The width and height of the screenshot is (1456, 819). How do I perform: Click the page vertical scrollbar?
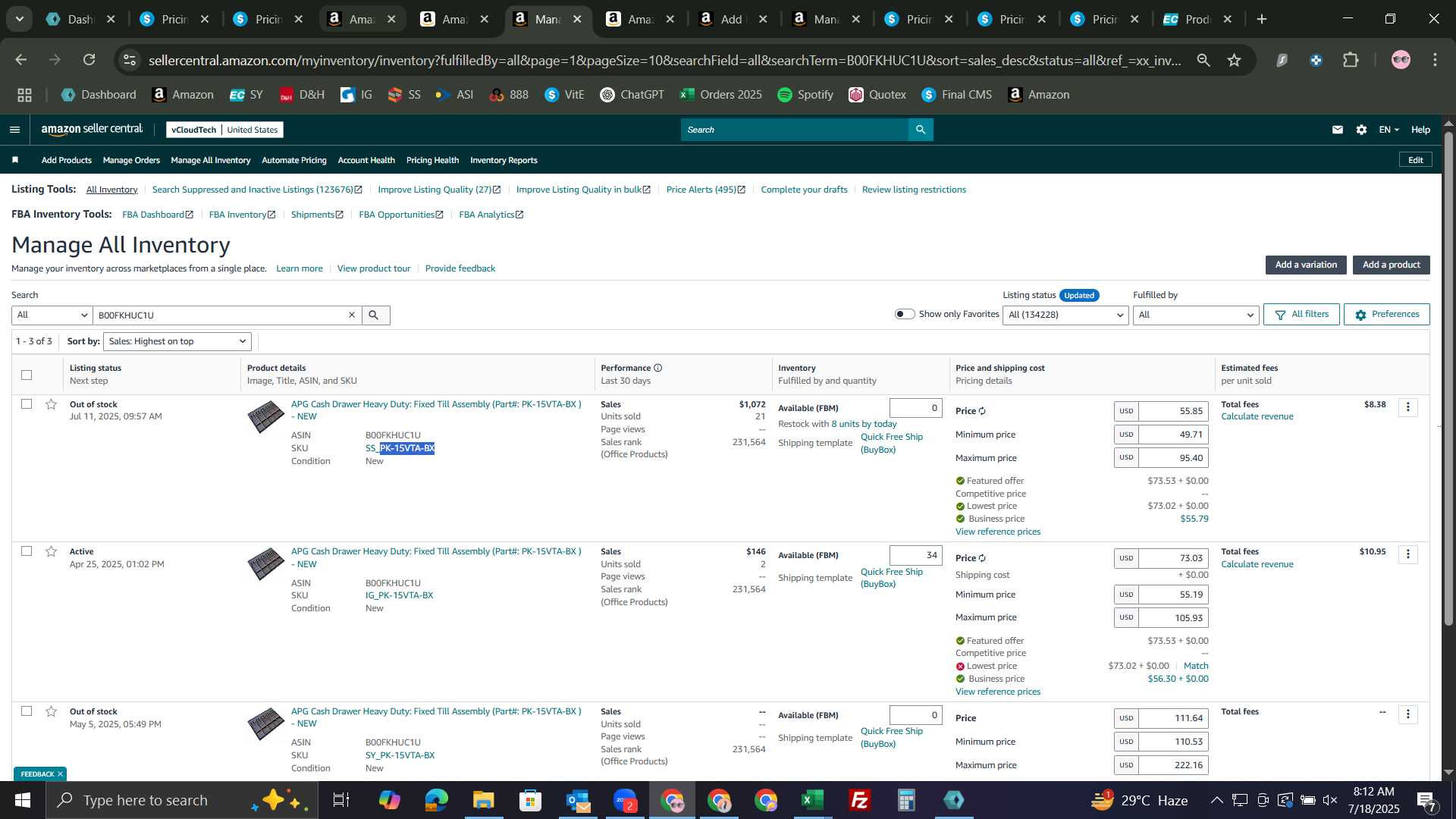click(1448, 379)
